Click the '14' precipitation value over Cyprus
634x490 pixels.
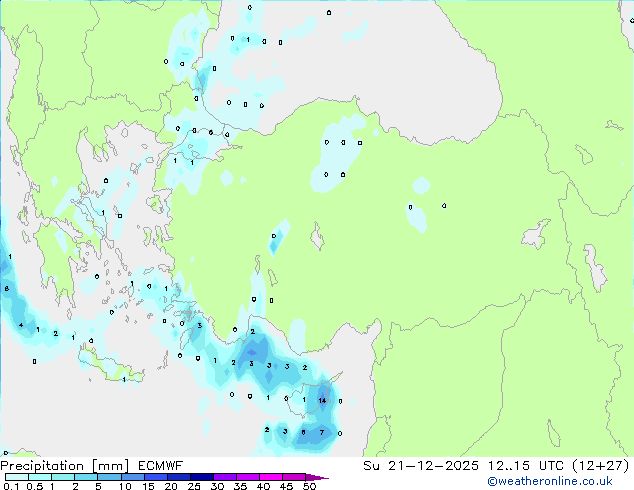tap(322, 401)
